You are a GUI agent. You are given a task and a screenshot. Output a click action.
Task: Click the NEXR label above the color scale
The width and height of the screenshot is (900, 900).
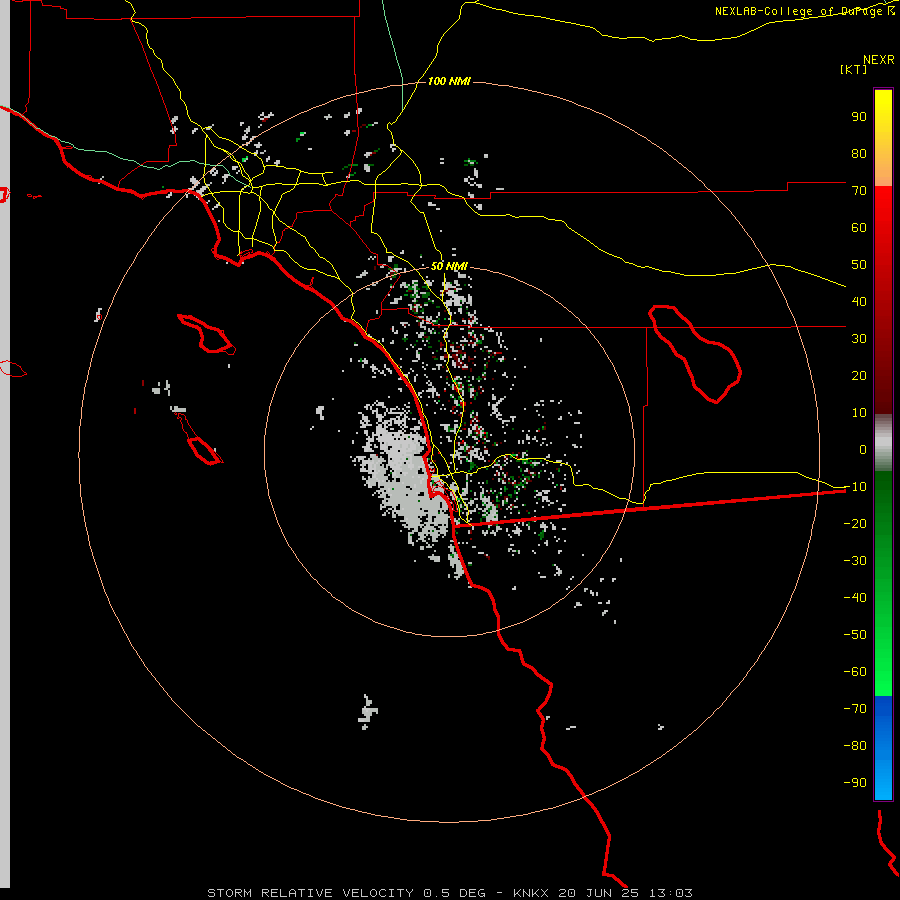pyautogui.click(x=878, y=60)
